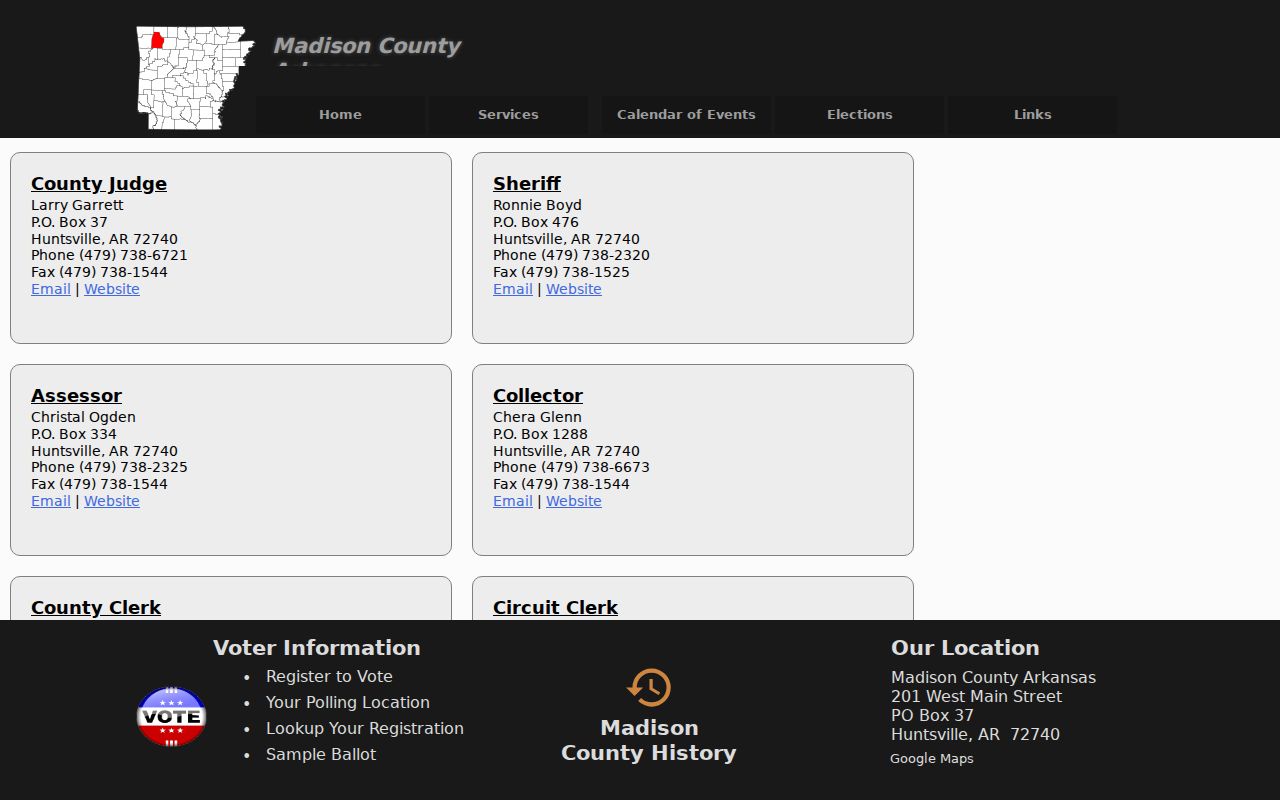Go to Calendar of Events

pyautogui.click(x=686, y=114)
